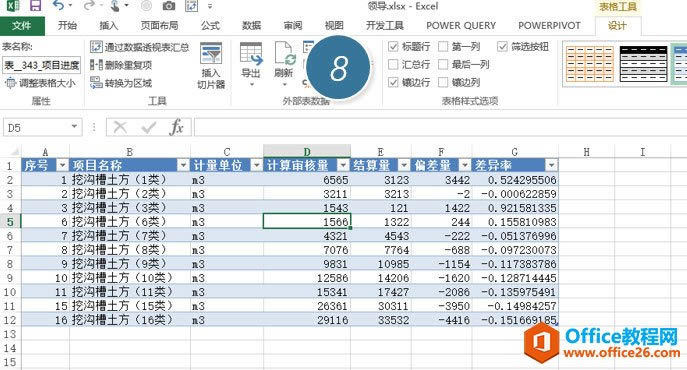Click the Insert Slicer icon
This screenshot has width=687, height=370.
pos(211,53)
